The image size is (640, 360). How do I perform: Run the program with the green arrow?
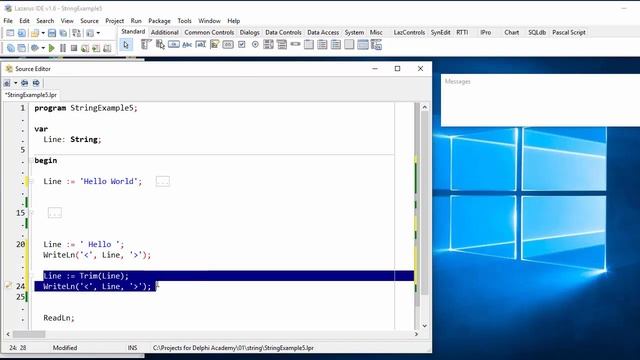click(x=52, y=48)
